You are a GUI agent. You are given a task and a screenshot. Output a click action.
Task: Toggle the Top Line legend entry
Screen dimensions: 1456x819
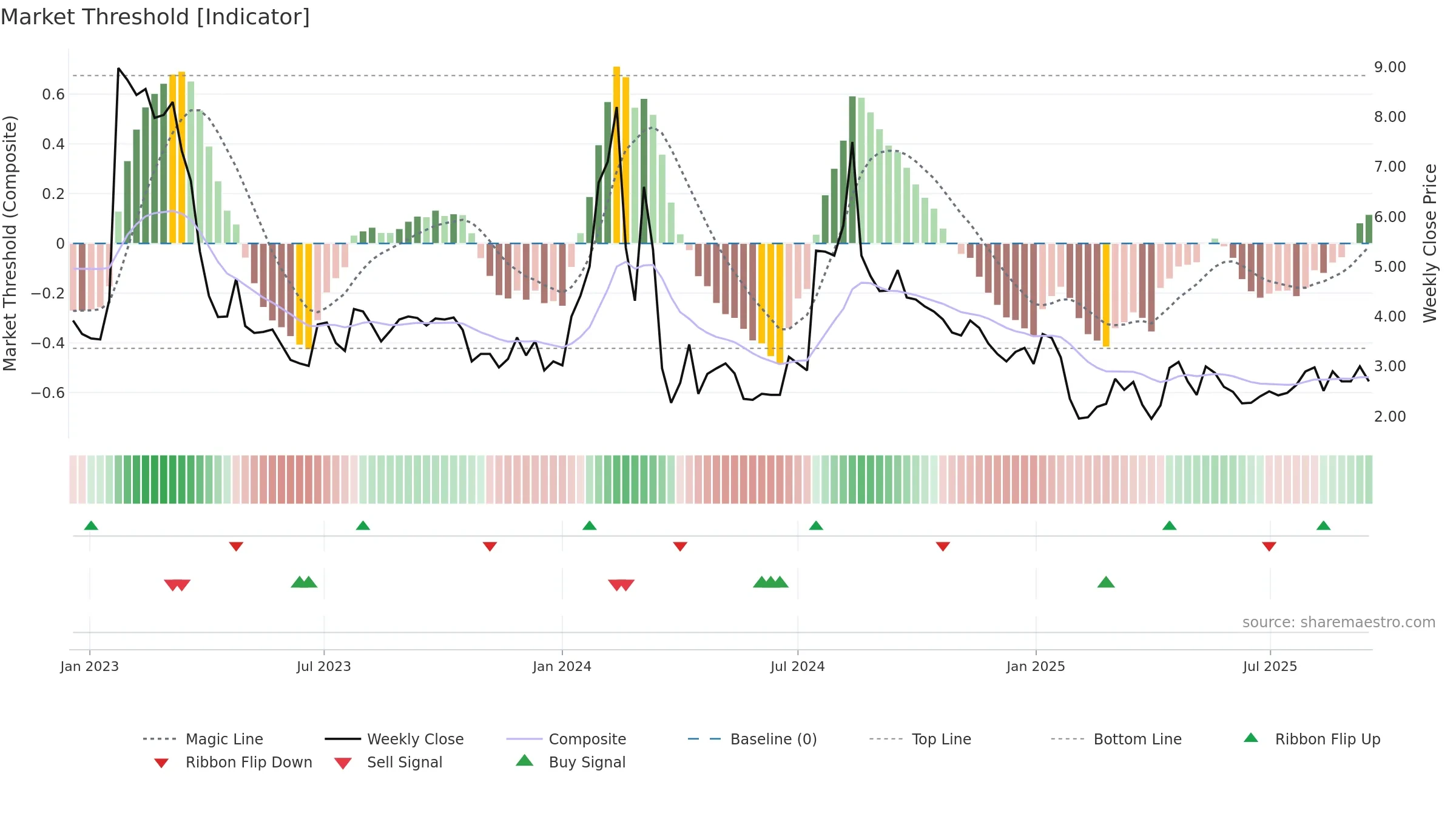click(x=920, y=739)
